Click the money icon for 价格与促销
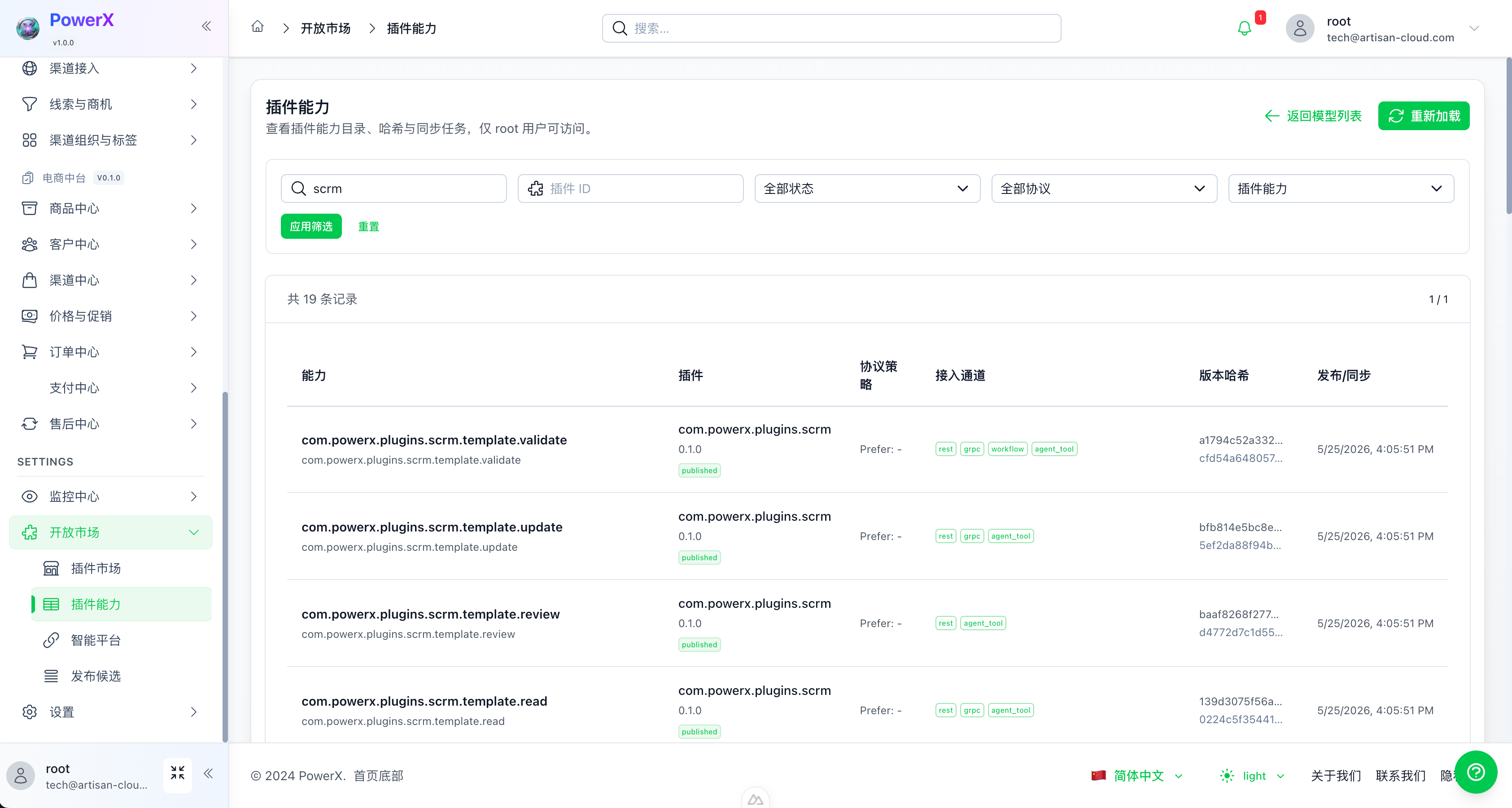The image size is (1512, 808). click(x=29, y=315)
